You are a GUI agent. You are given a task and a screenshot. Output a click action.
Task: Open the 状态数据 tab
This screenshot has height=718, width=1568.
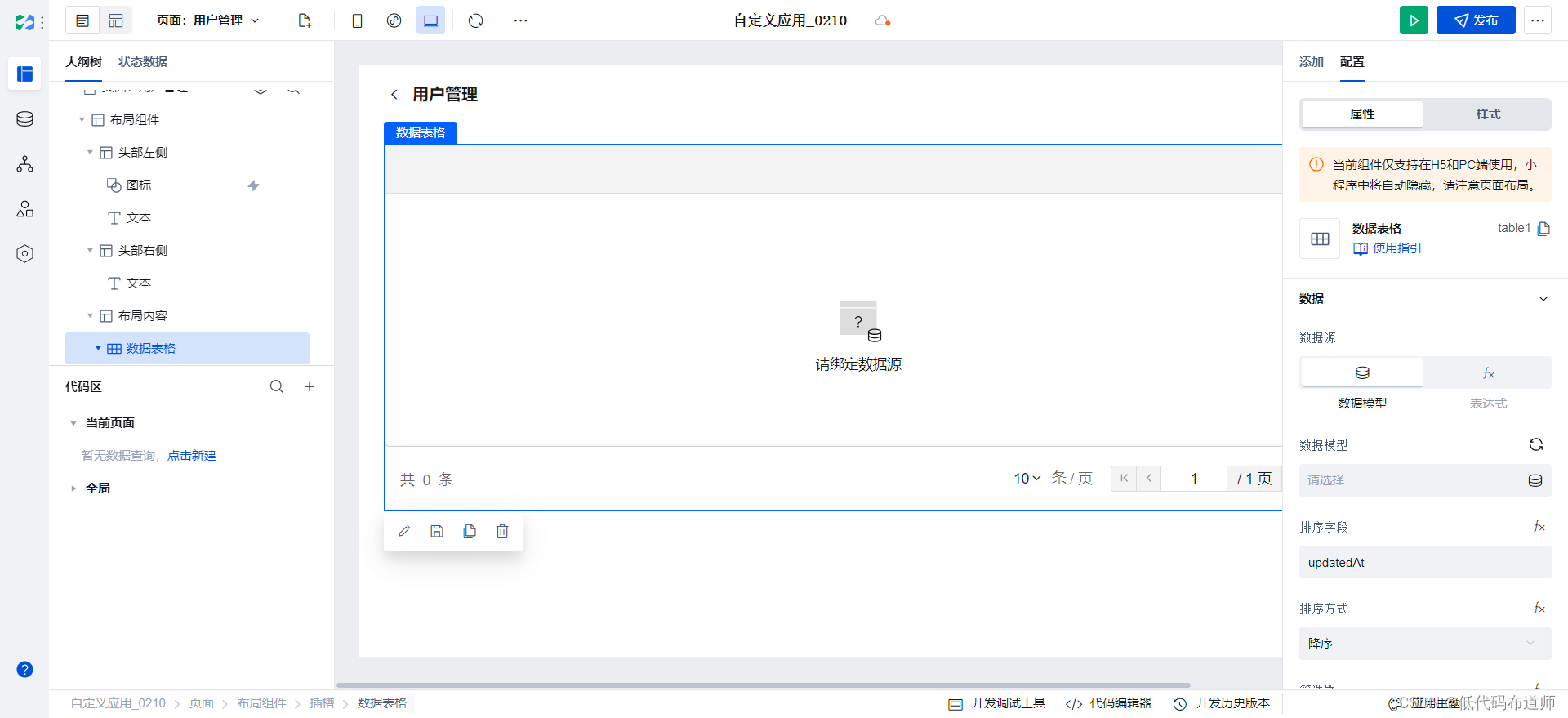(x=143, y=62)
